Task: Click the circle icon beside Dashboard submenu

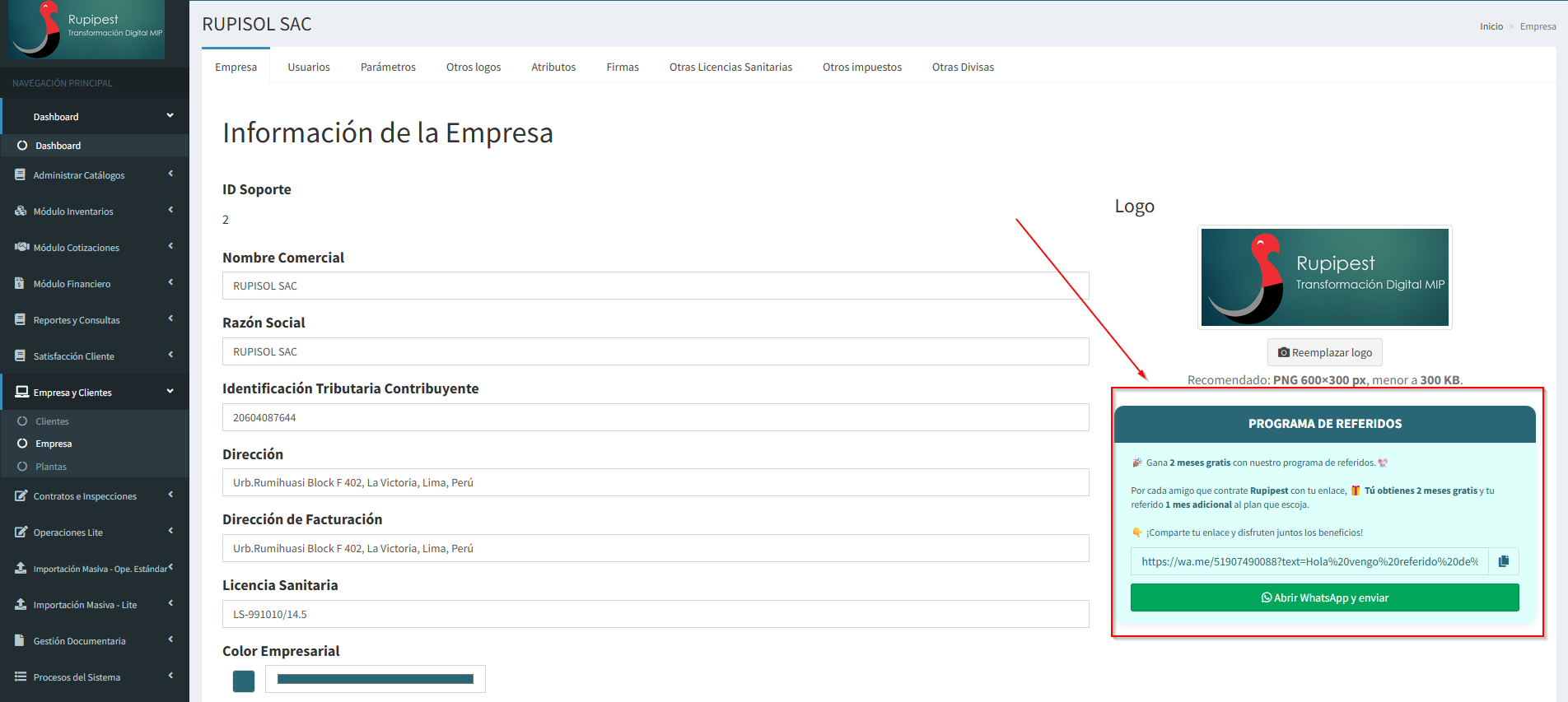Action: coord(22,145)
